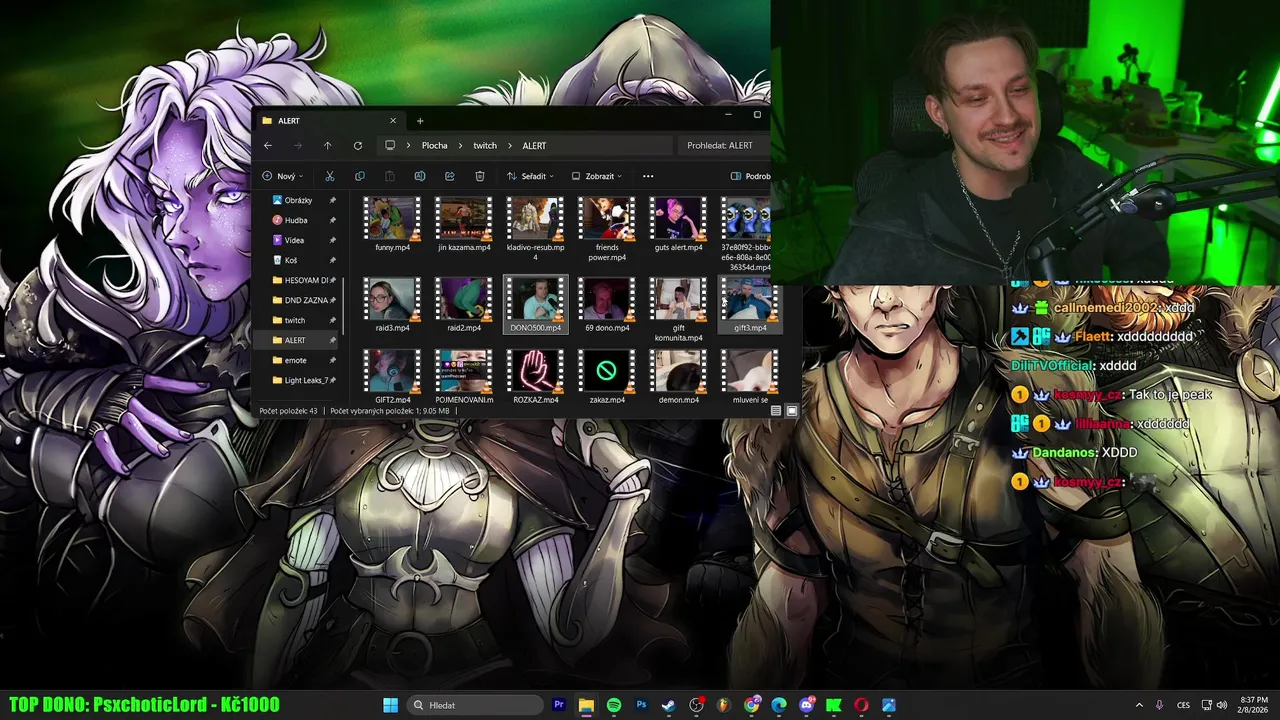Unpin Hudba from the sidebar
1280x720 pixels.
coord(332,220)
